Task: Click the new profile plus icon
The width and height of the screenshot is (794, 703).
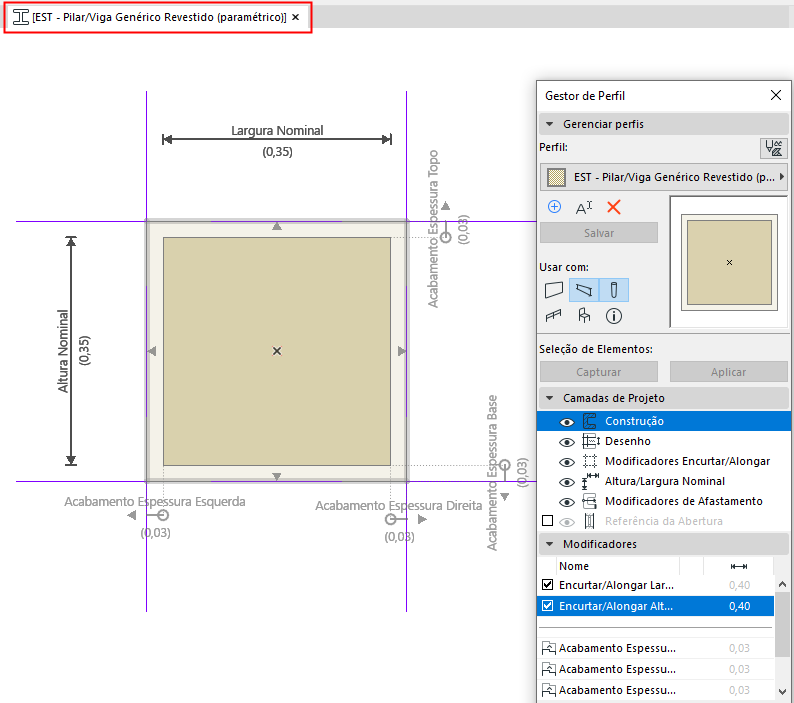Action: [x=554, y=207]
